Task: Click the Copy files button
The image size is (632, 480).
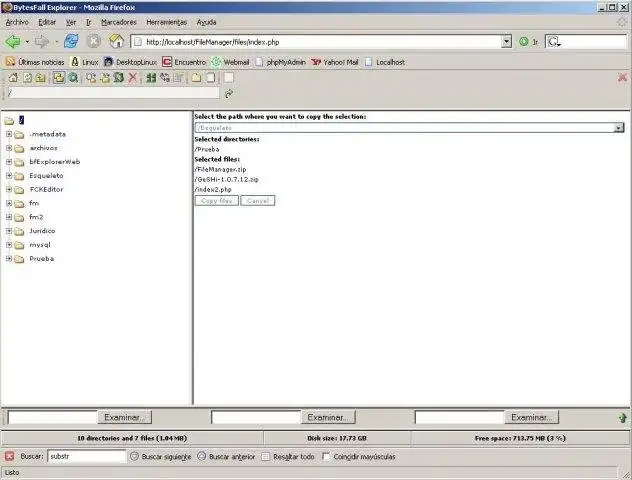Action: point(217,201)
